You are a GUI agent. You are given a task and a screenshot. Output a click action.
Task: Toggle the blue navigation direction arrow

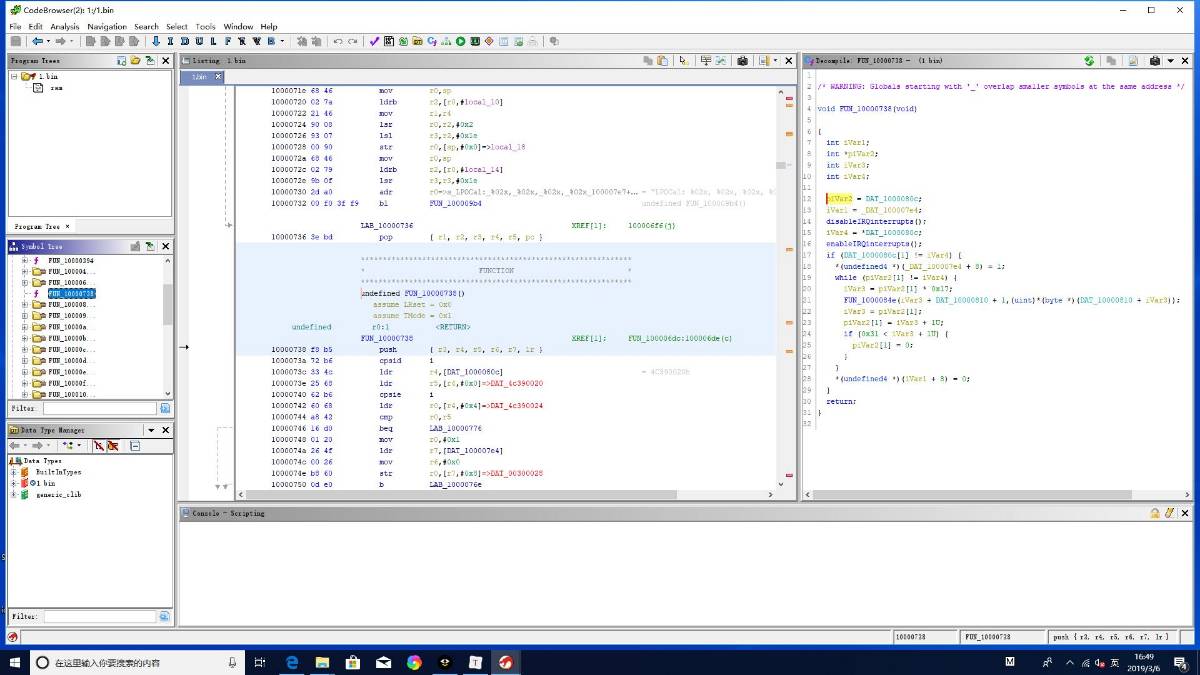click(156, 41)
